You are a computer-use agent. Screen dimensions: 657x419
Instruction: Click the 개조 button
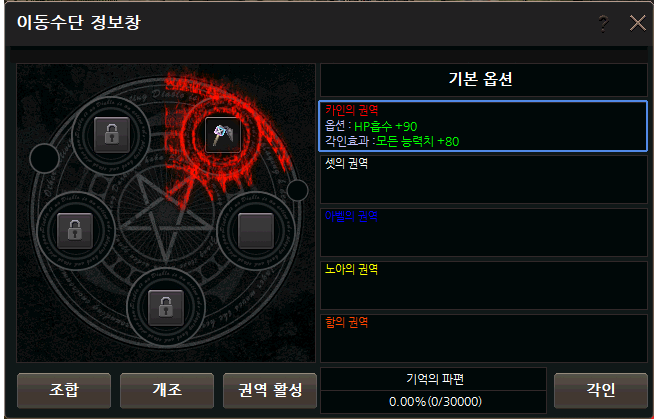pyautogui.click(x=167, y=390)
